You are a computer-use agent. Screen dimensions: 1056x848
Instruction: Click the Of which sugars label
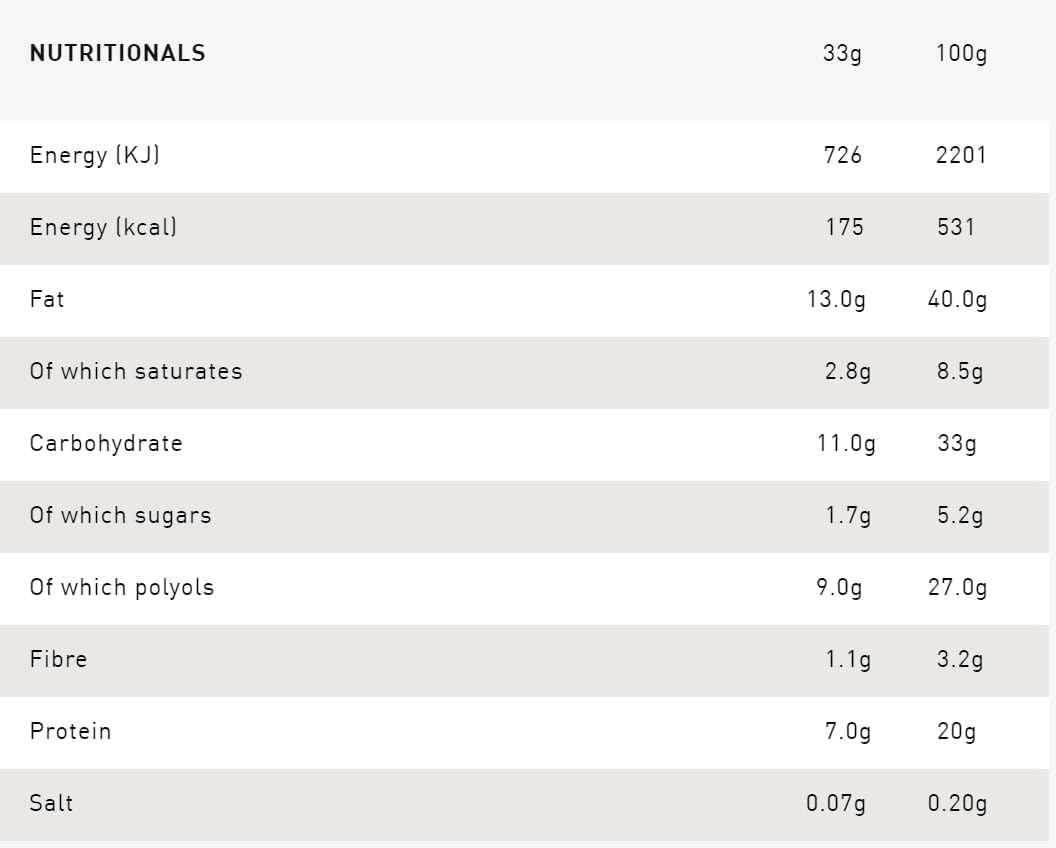coord(120,515)
